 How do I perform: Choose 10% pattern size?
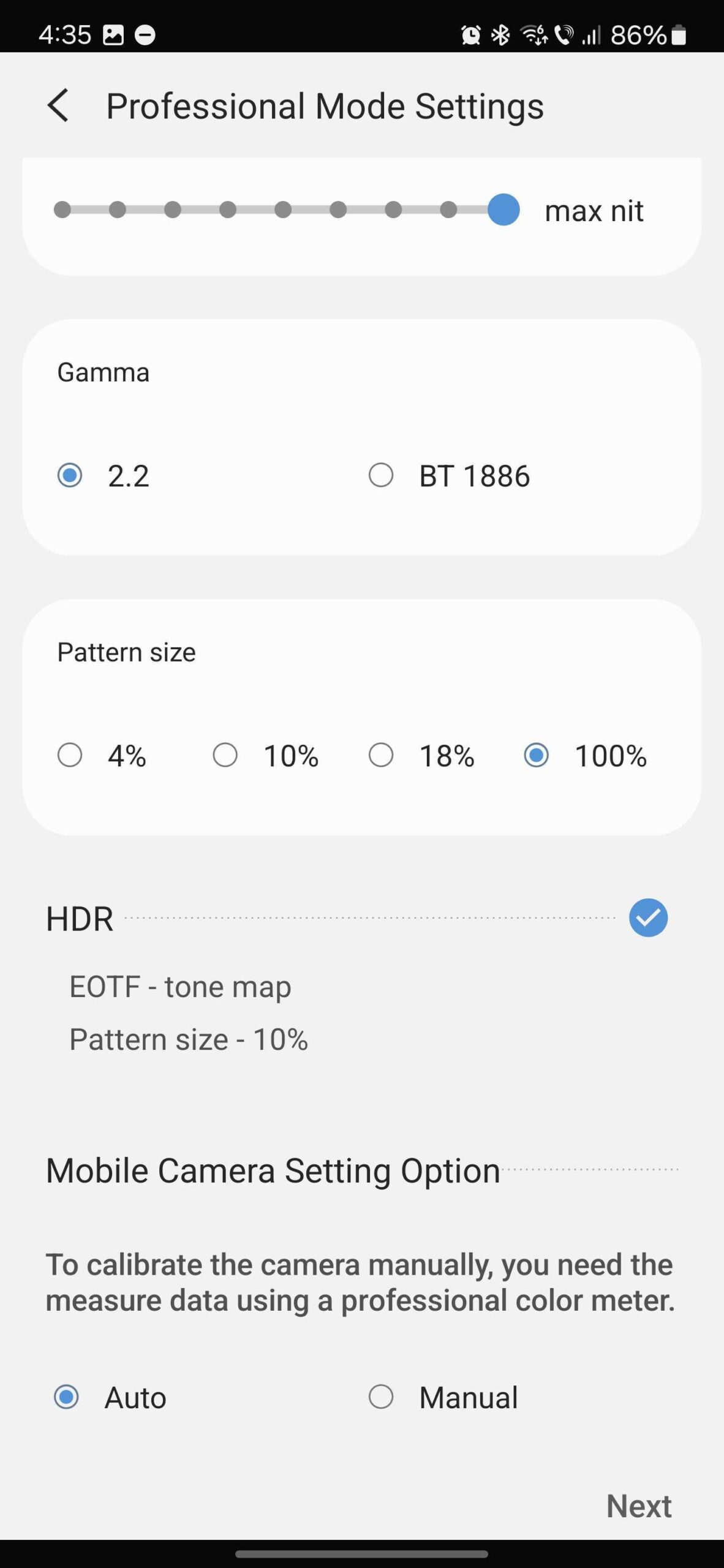pos(225,755)
